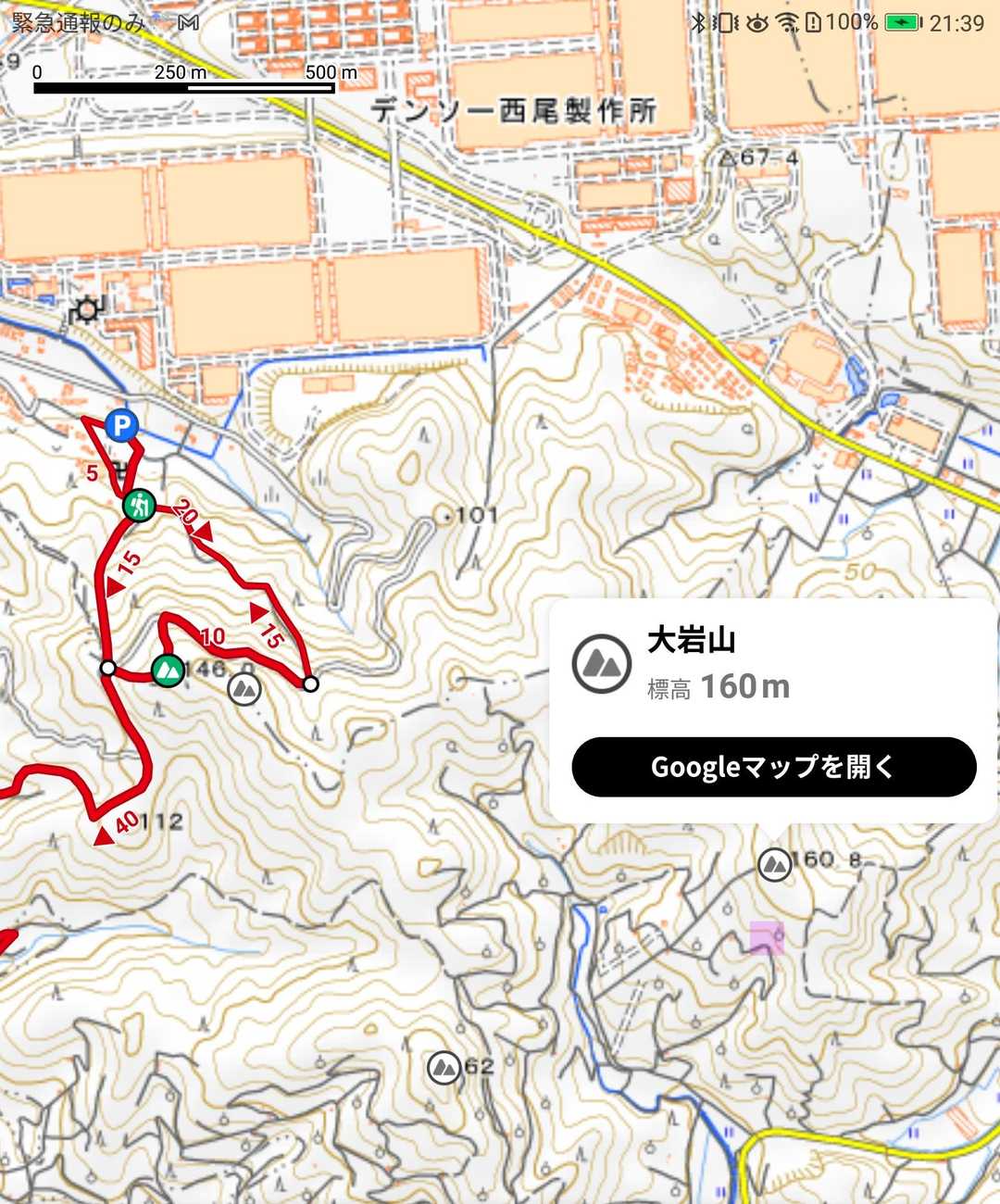Open Googleマップを開く button
The image size is (1000, 1204).
point(774,767)
